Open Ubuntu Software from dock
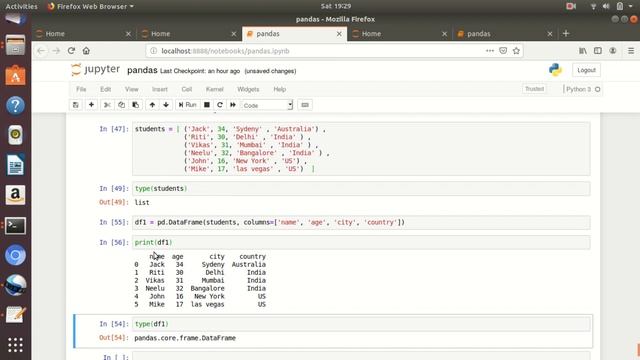This screenshot has width=640, height=360. point(16,76)
